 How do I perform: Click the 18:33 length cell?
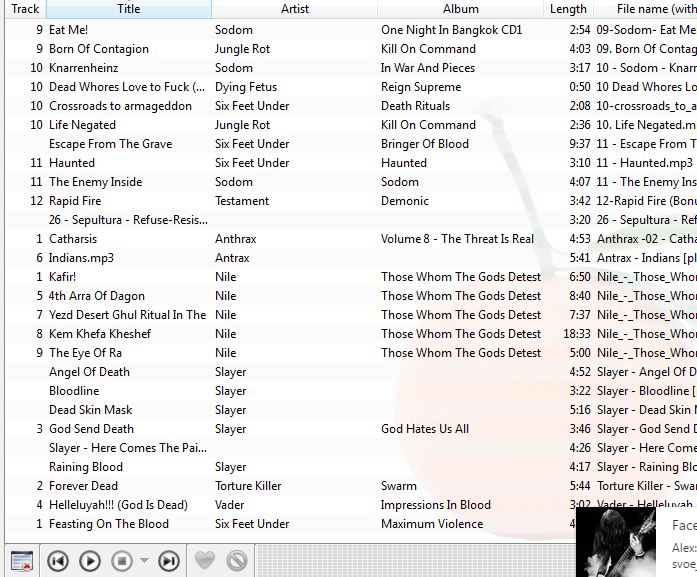coord(577,334)
